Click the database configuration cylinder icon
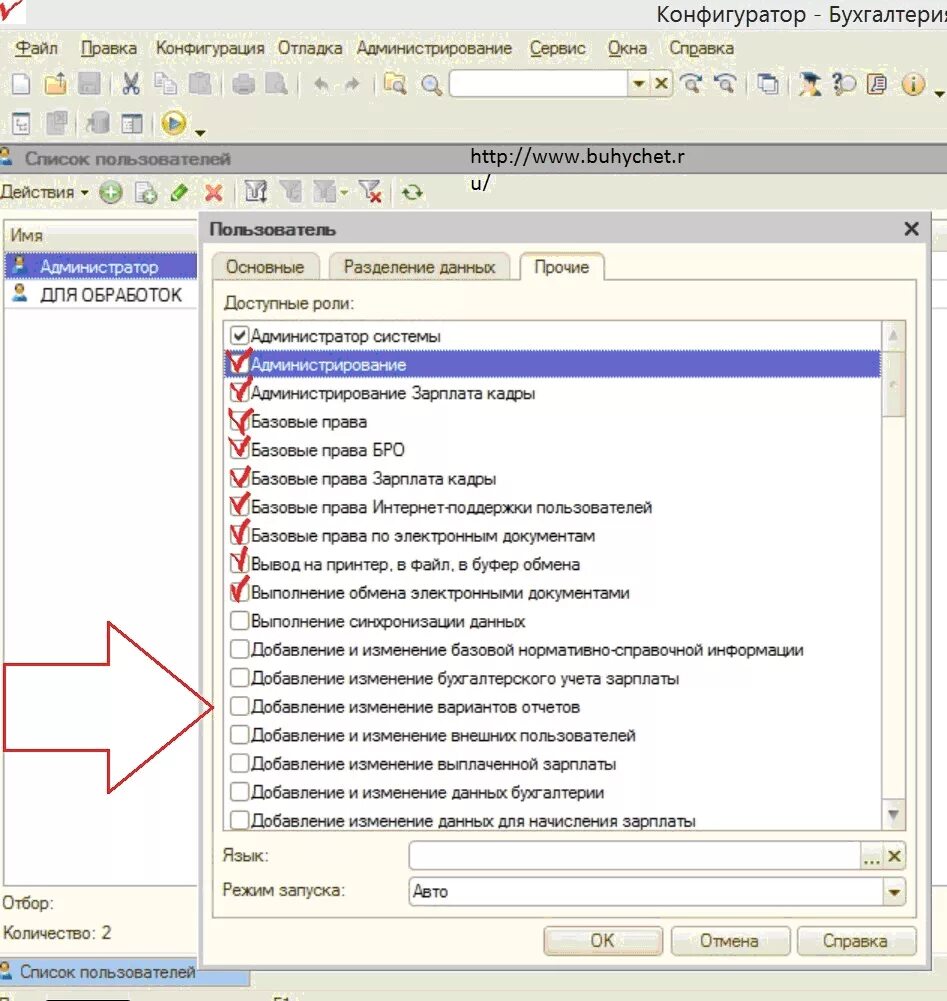Image resolution: width=947 pixels, height=1001 pixels. [x=97, y=123]
